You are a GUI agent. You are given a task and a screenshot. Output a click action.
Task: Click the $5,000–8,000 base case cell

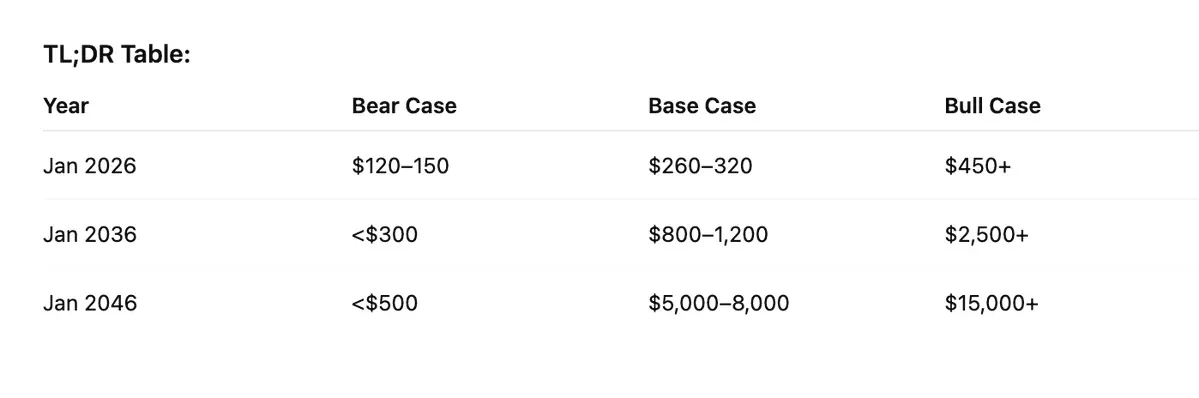tap(719, 303)
